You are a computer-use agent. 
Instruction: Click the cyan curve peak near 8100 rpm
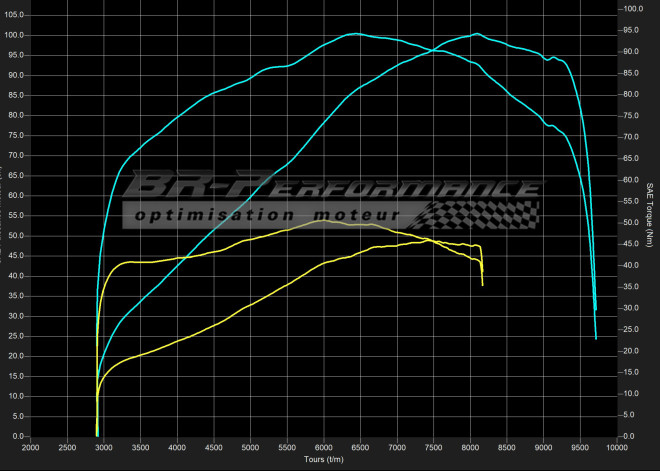click(x=476, y=34)
